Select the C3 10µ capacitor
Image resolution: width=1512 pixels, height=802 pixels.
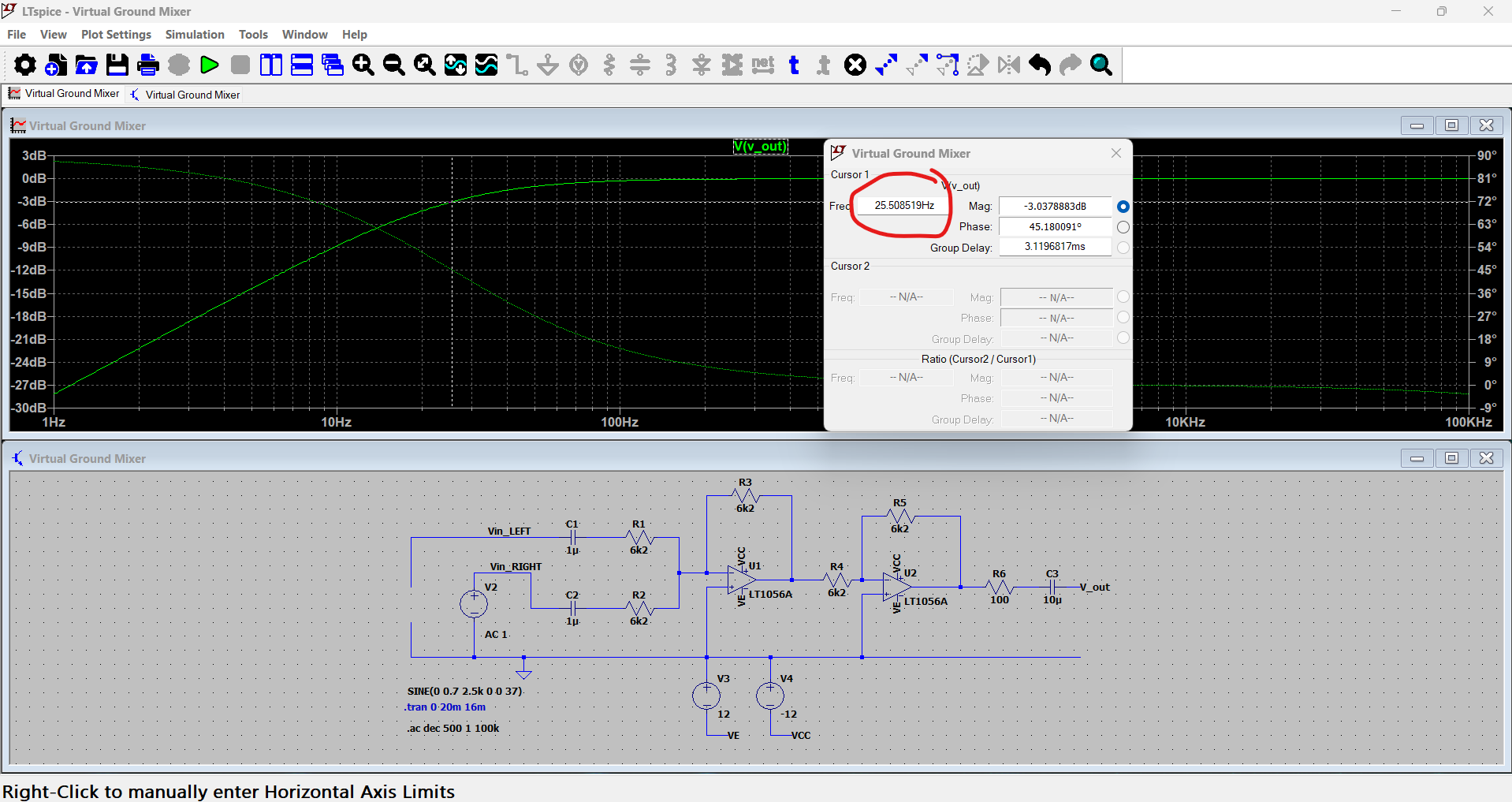click(1052, 588)
